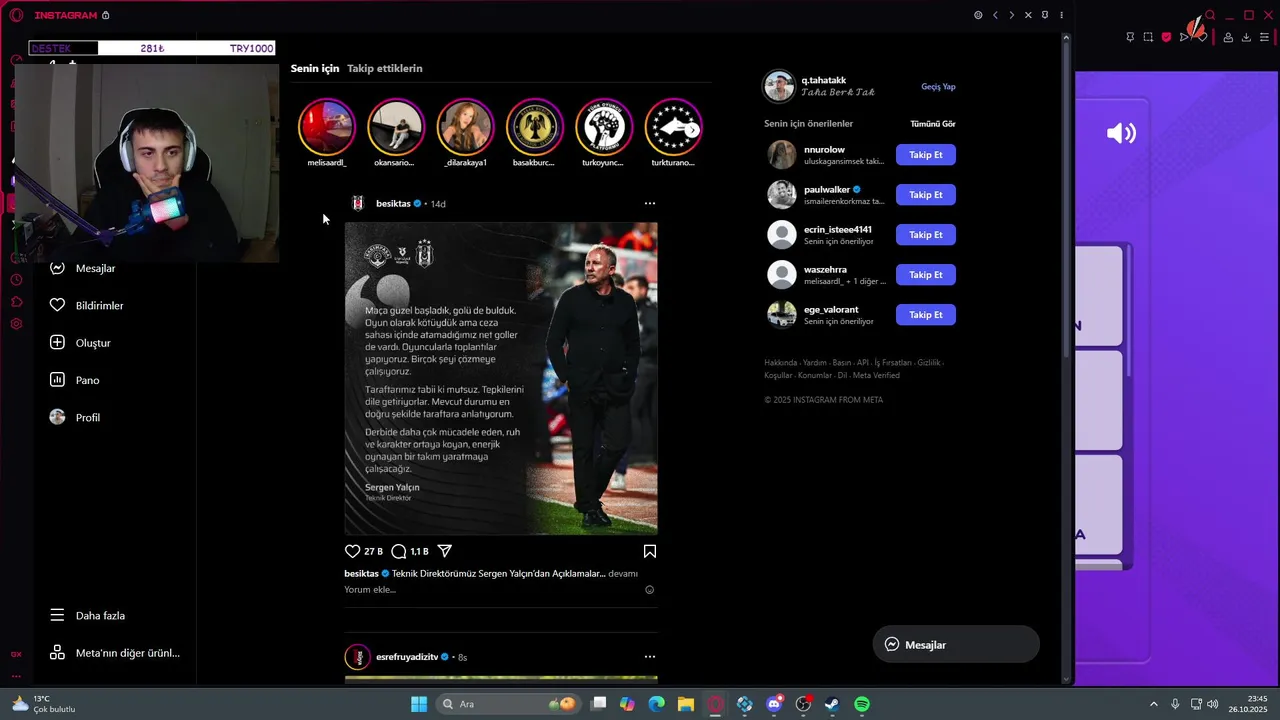Go back in Instagram panel
Screen dimensions: 1280x720
coord(995,15)
